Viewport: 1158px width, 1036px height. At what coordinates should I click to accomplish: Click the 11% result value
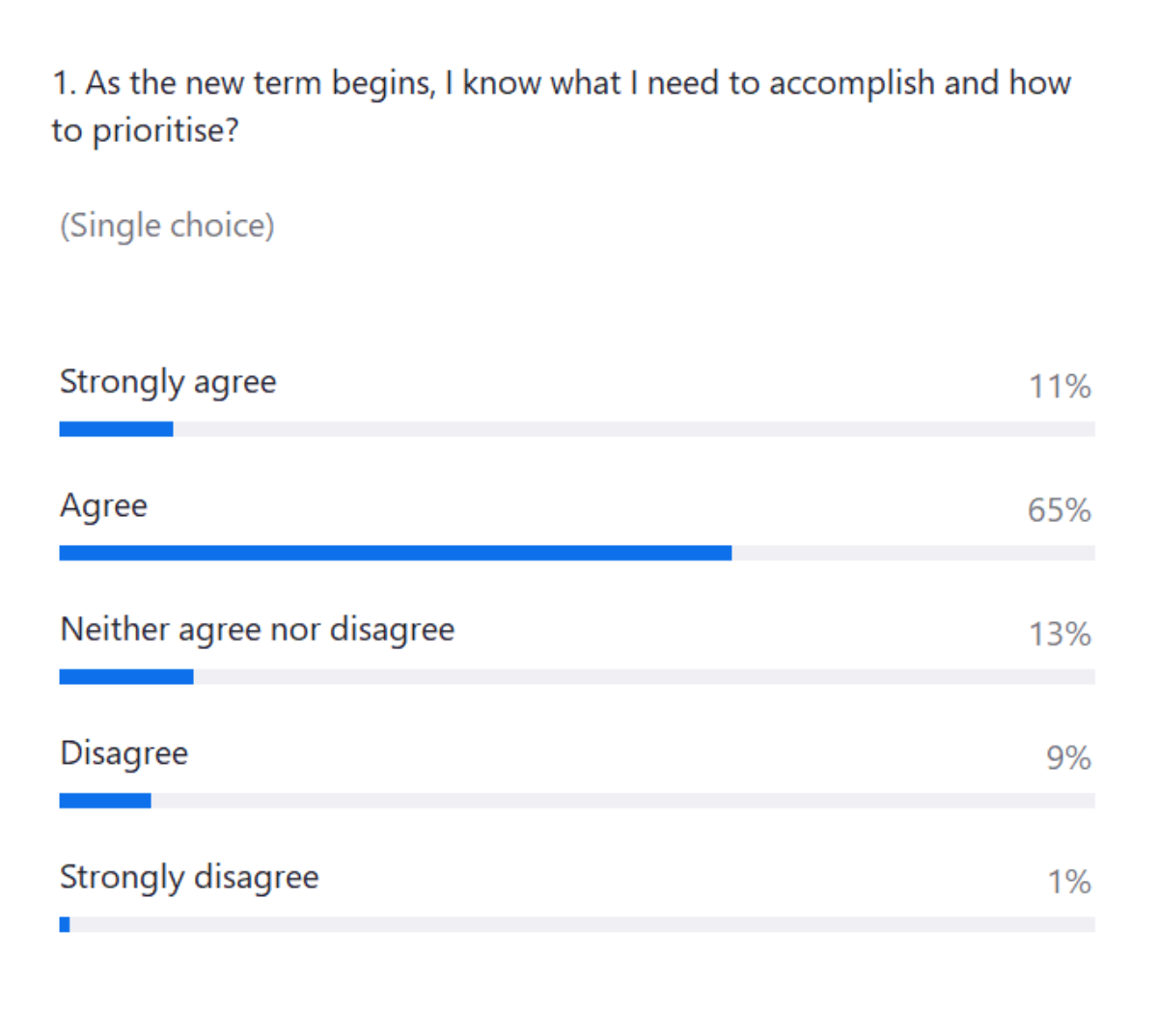1059,387
